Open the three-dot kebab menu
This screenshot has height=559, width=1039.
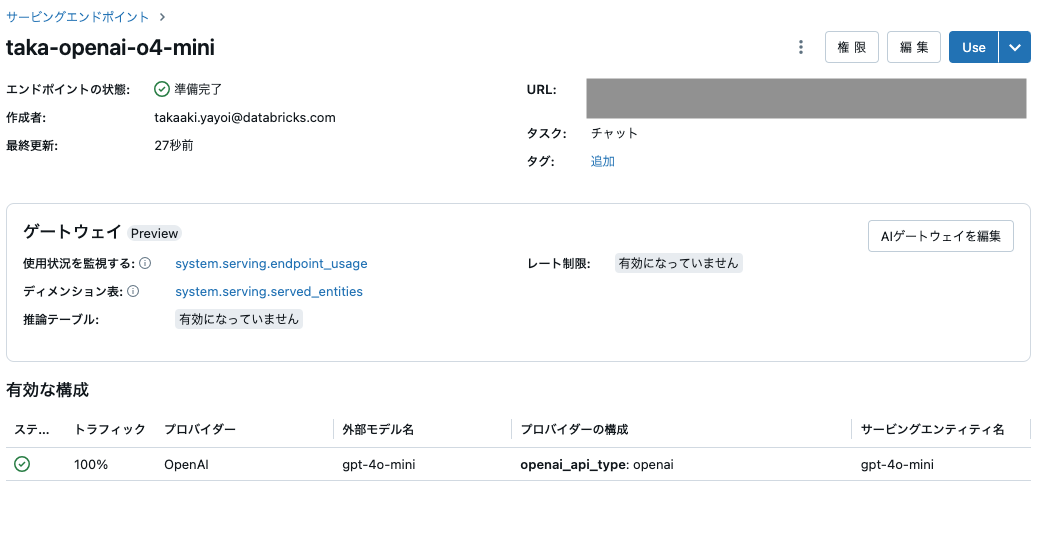800,47
